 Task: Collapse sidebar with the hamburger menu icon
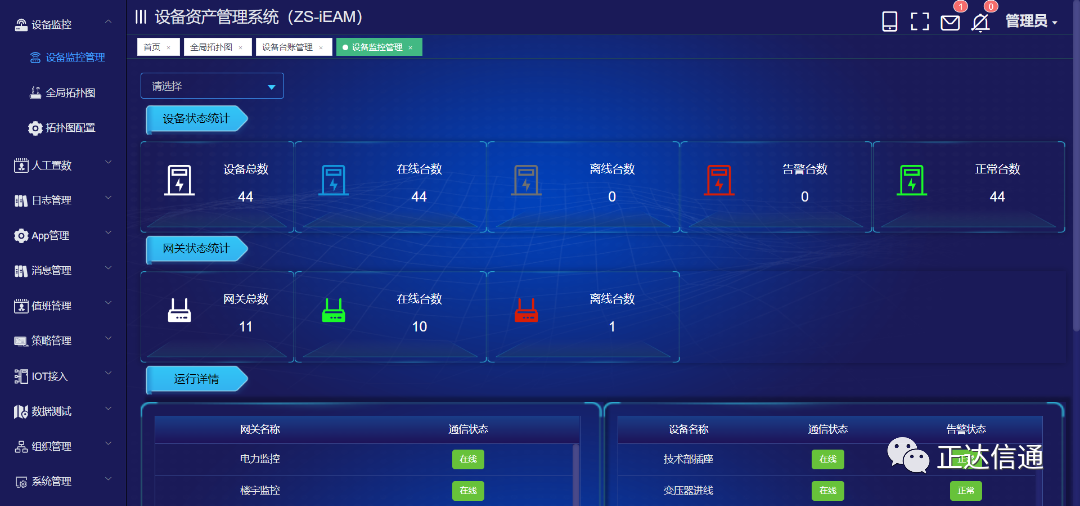[141, 17]
